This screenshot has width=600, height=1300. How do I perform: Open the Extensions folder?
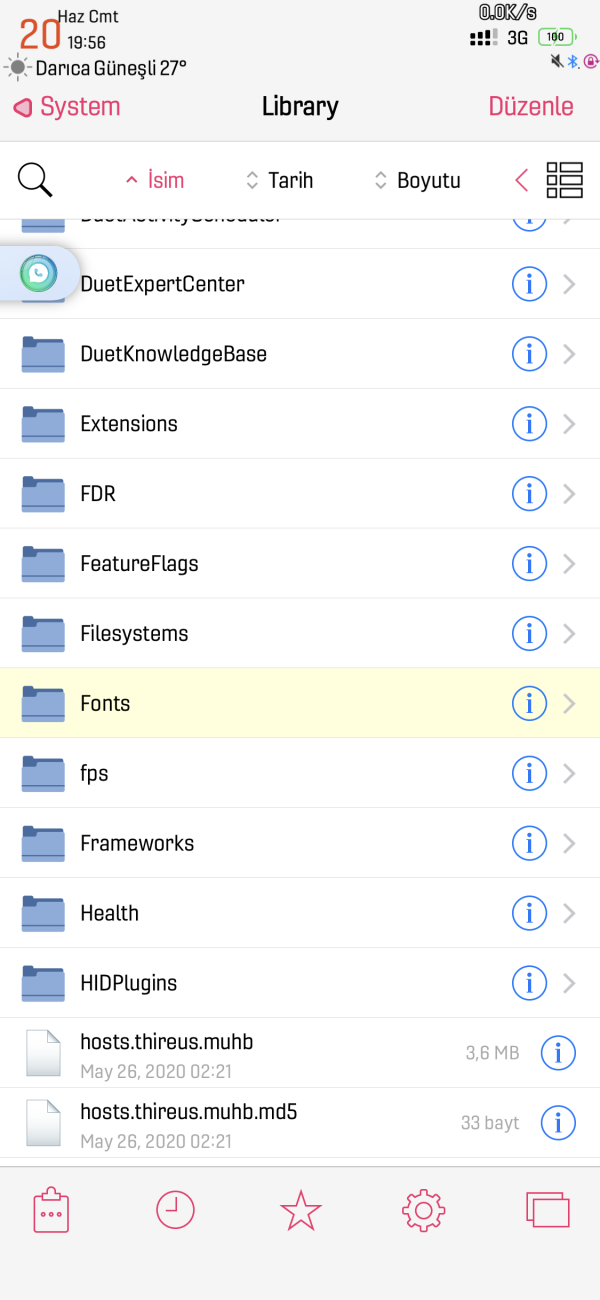point(129,424)
